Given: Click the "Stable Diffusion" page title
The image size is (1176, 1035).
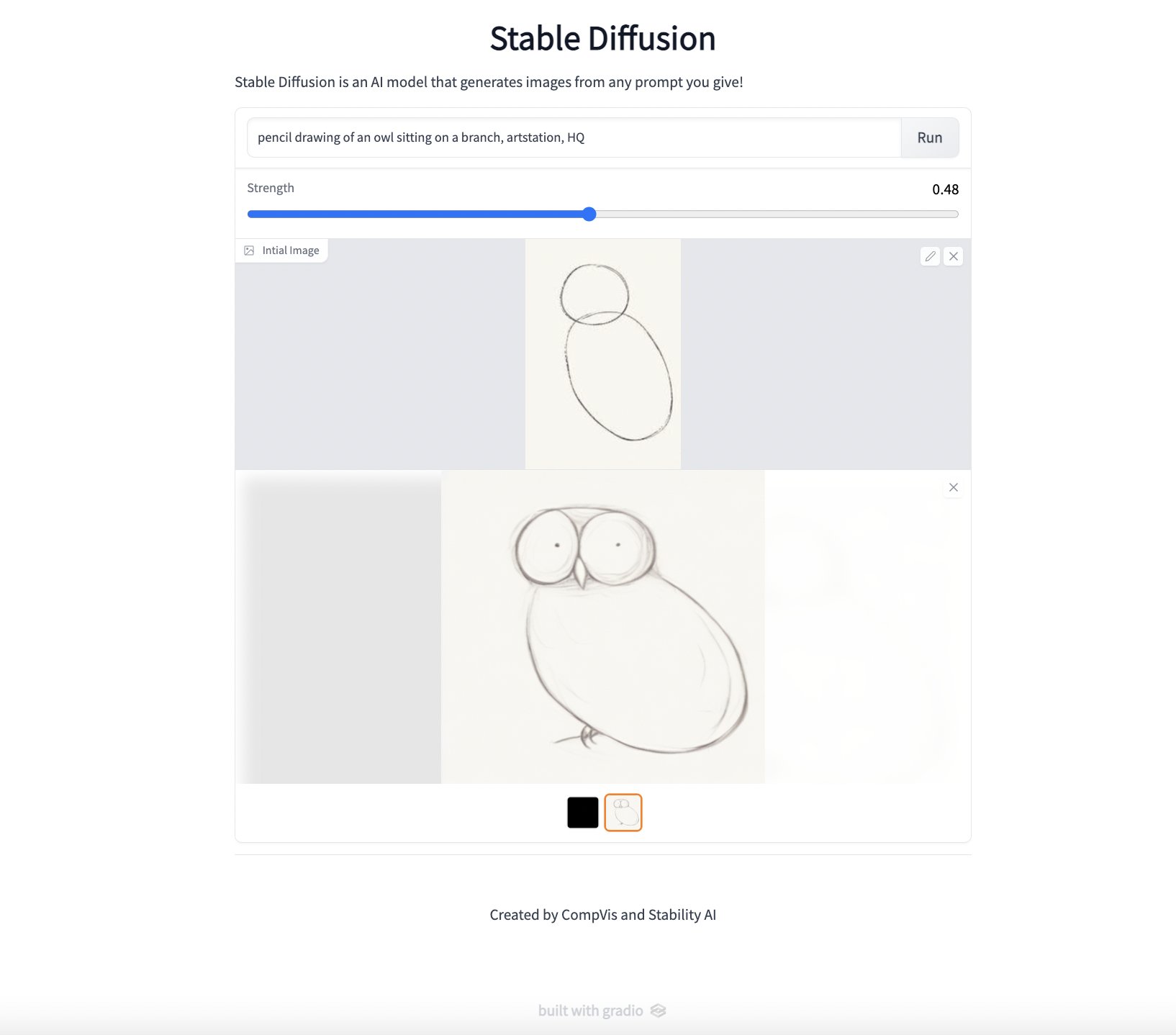Looking at the screenshot, I should [603, 38].
